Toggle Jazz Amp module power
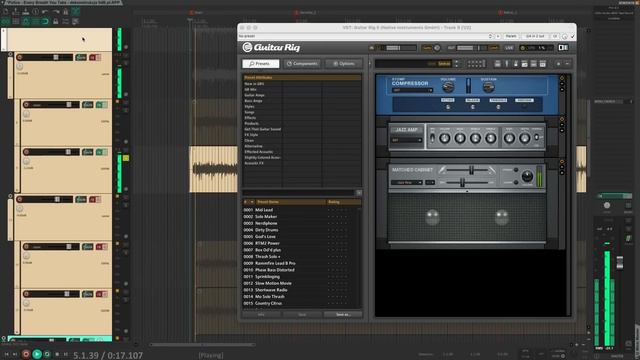 pyautogui.click(x=562, y=119)
